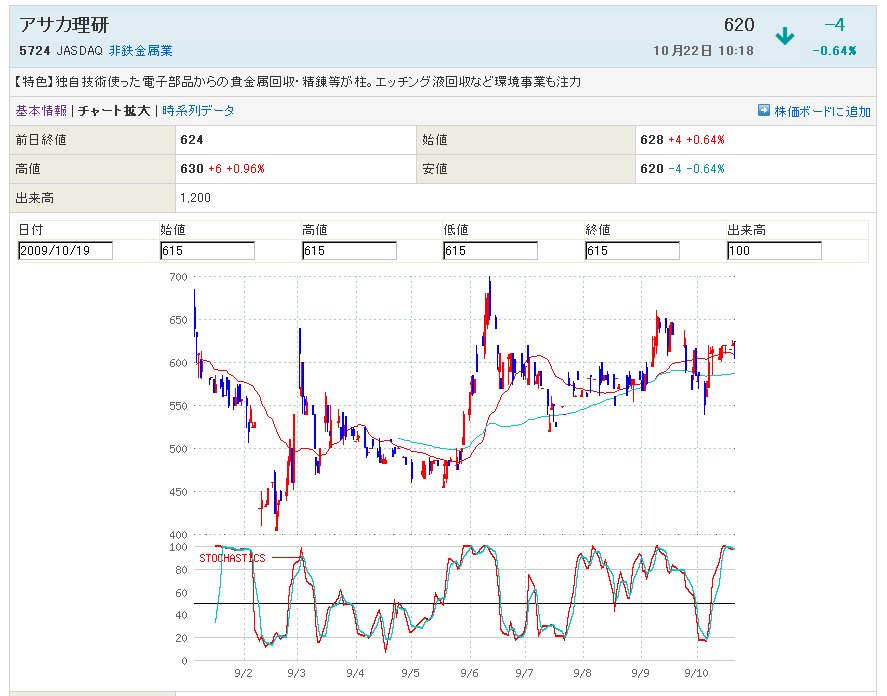887x696 pixels.
Task: Click the STOCHASTICS legend label on chart
Action: tap(232, 558)
